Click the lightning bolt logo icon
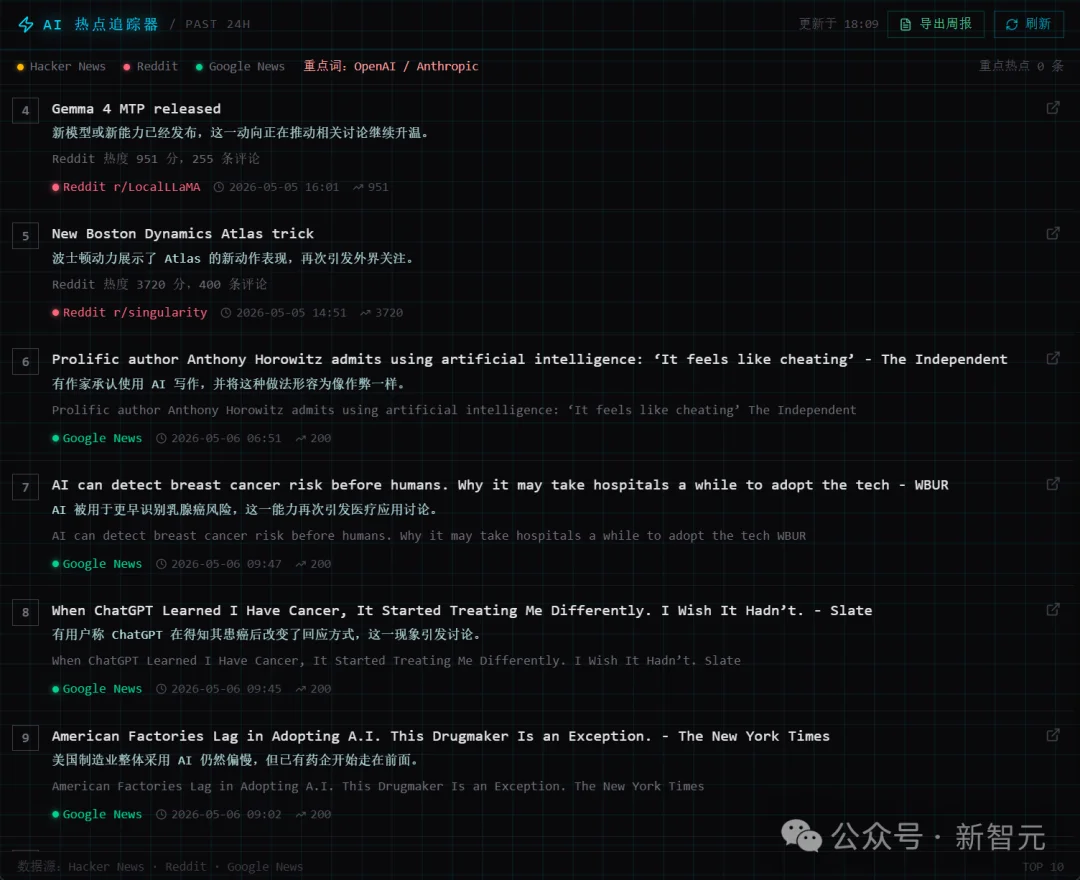Viewport: 1080px width, 880px height. coord(25,24)
